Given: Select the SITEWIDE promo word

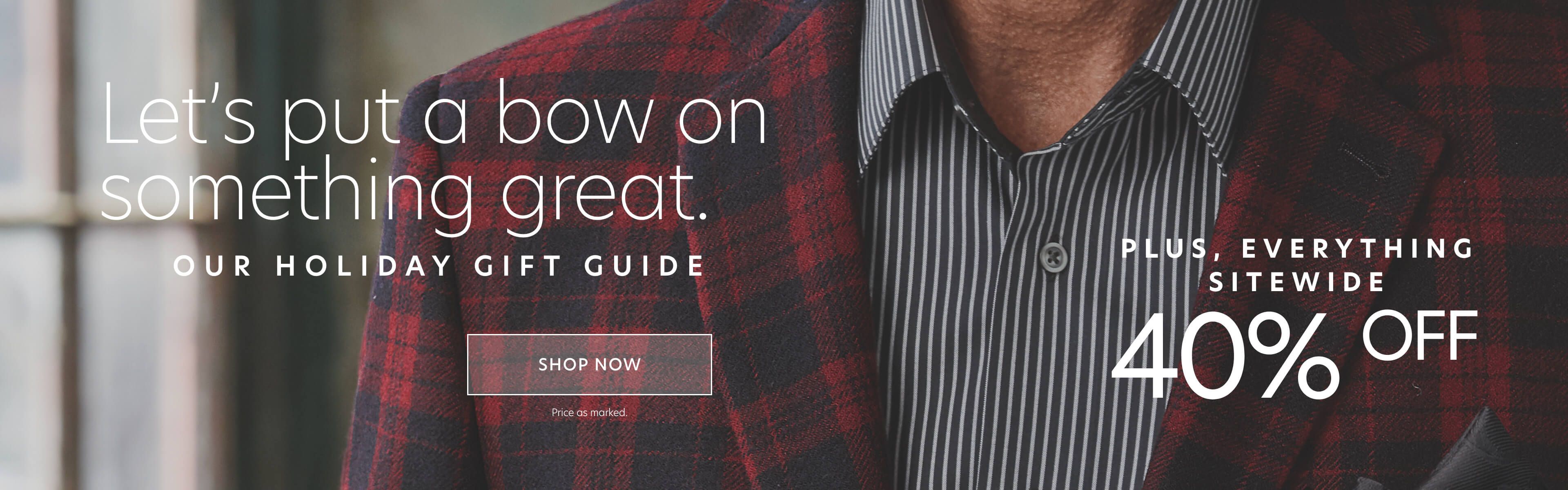Looking at the screenshot, I should click(x=1297, y=282).
